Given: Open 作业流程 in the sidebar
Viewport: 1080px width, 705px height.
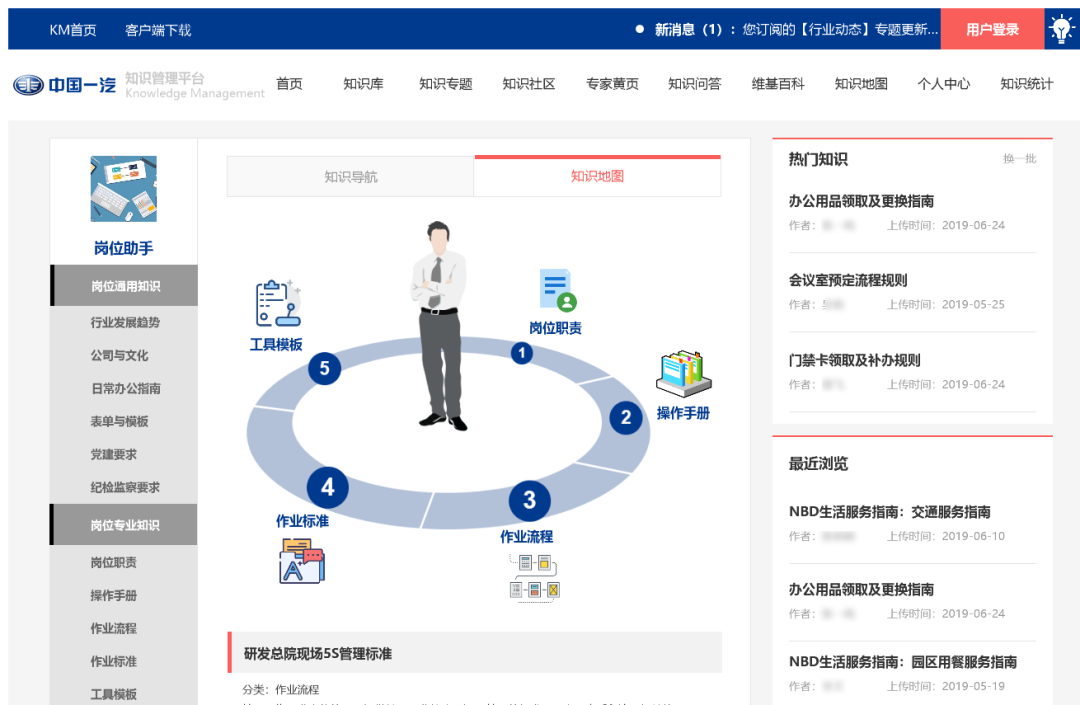Looking at the screenshot, I should point(114,629).
